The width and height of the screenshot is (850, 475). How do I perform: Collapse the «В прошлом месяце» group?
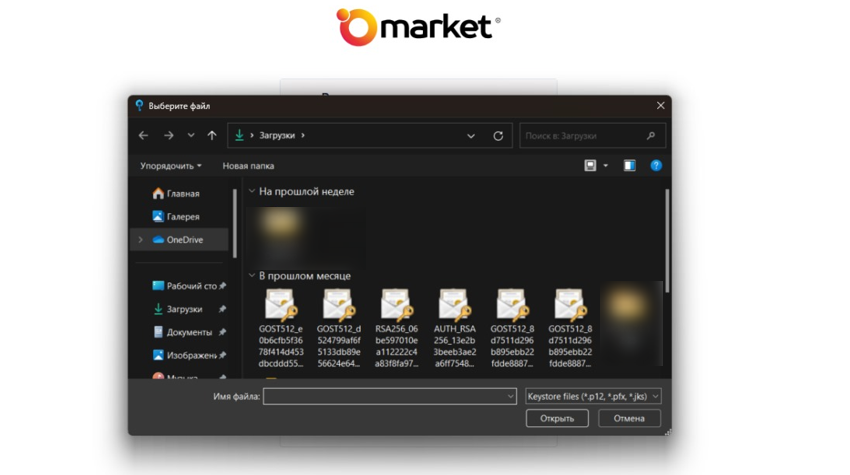tap(252, 276)
